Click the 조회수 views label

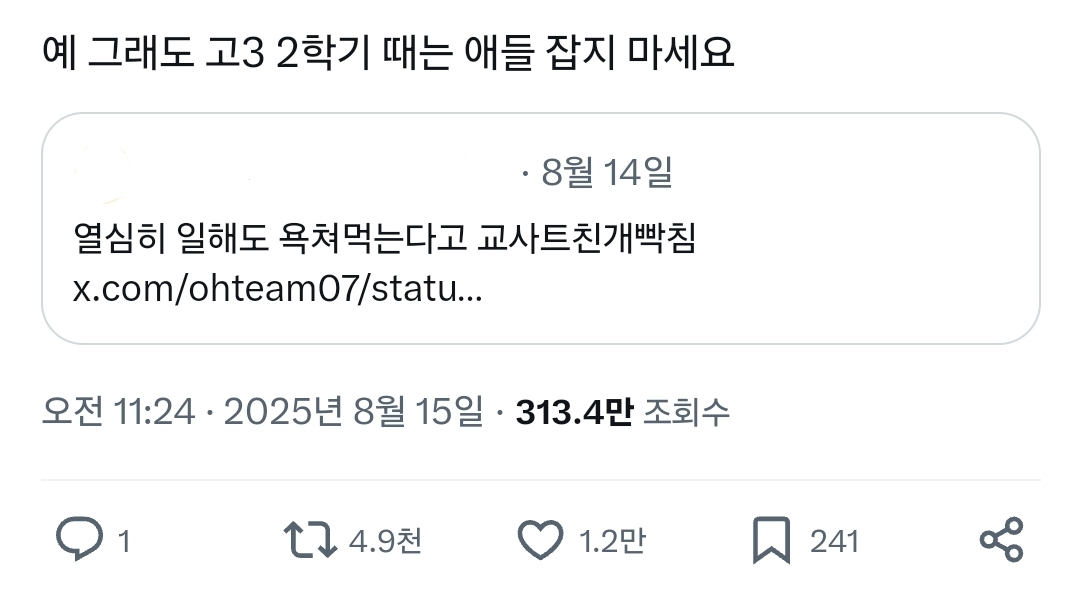686,412
